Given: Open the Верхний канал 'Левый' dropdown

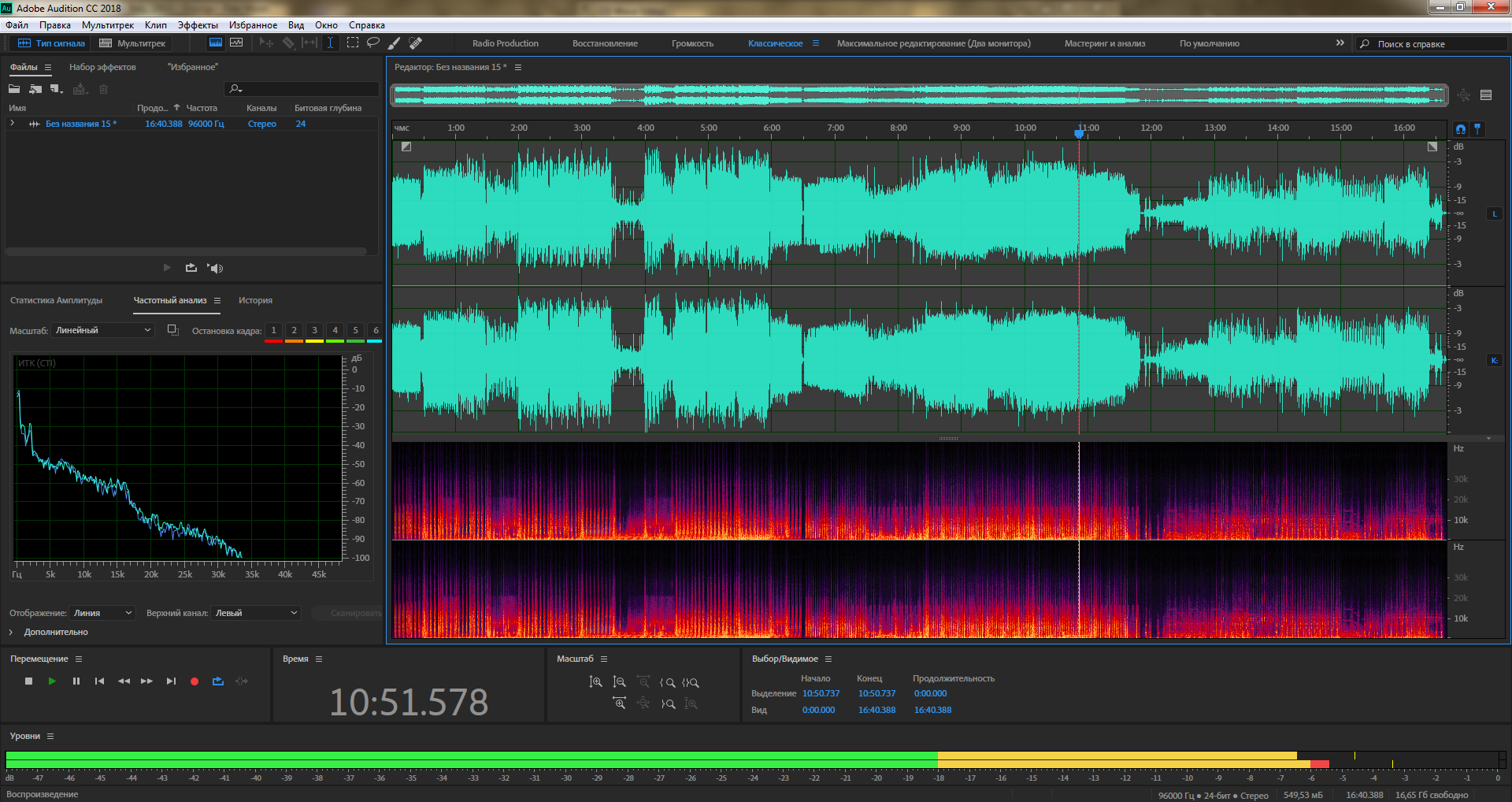Looking at the screenshot, I should click(256, 613).
